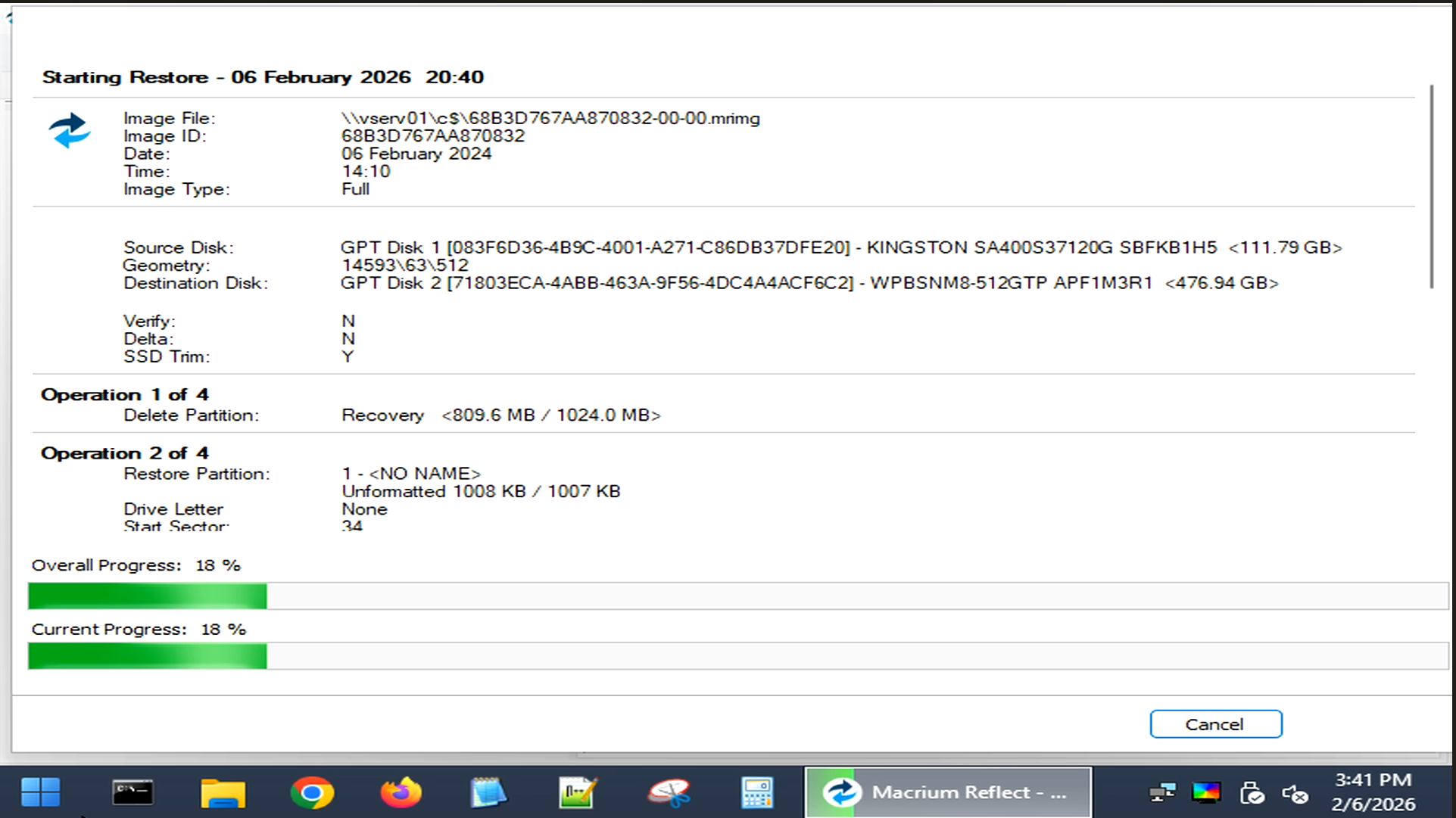Launch Firefox from the taskbar

pyautogui.click(x=401, y=792)
